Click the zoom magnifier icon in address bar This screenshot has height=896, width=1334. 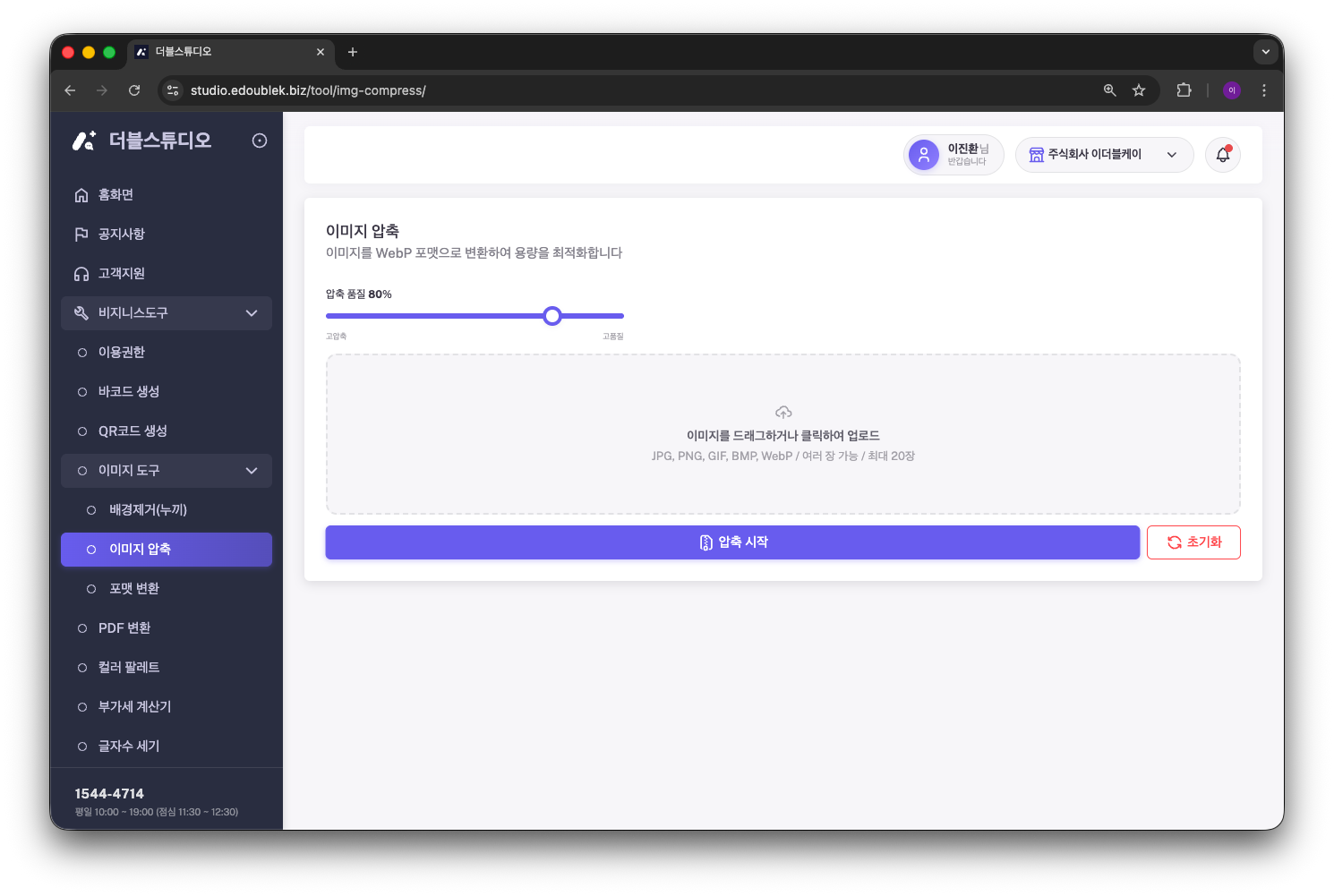tap(1109, 90)
